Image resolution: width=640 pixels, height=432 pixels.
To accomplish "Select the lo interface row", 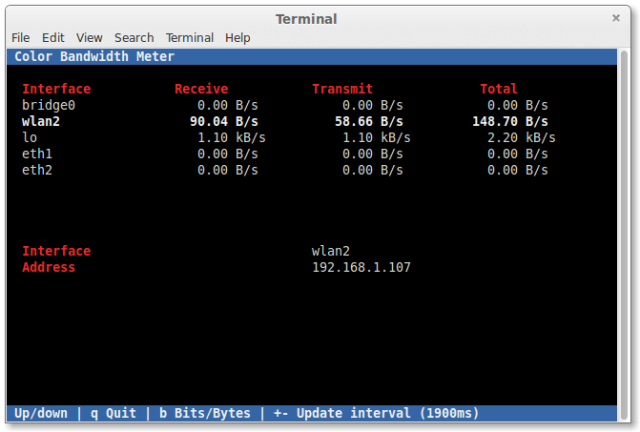I will point(289,138).
